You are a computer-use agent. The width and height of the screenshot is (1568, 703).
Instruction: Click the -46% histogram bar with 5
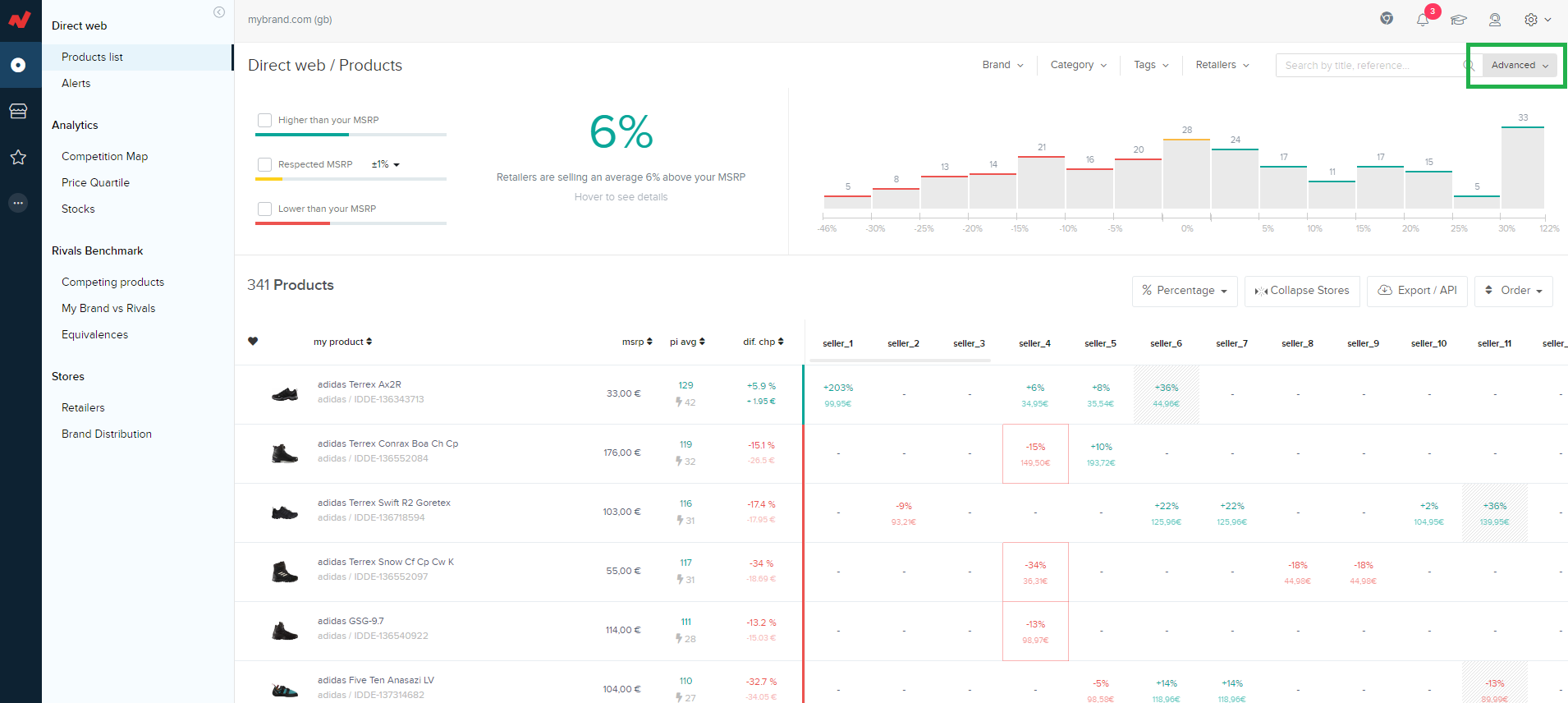tap(847, 202)
